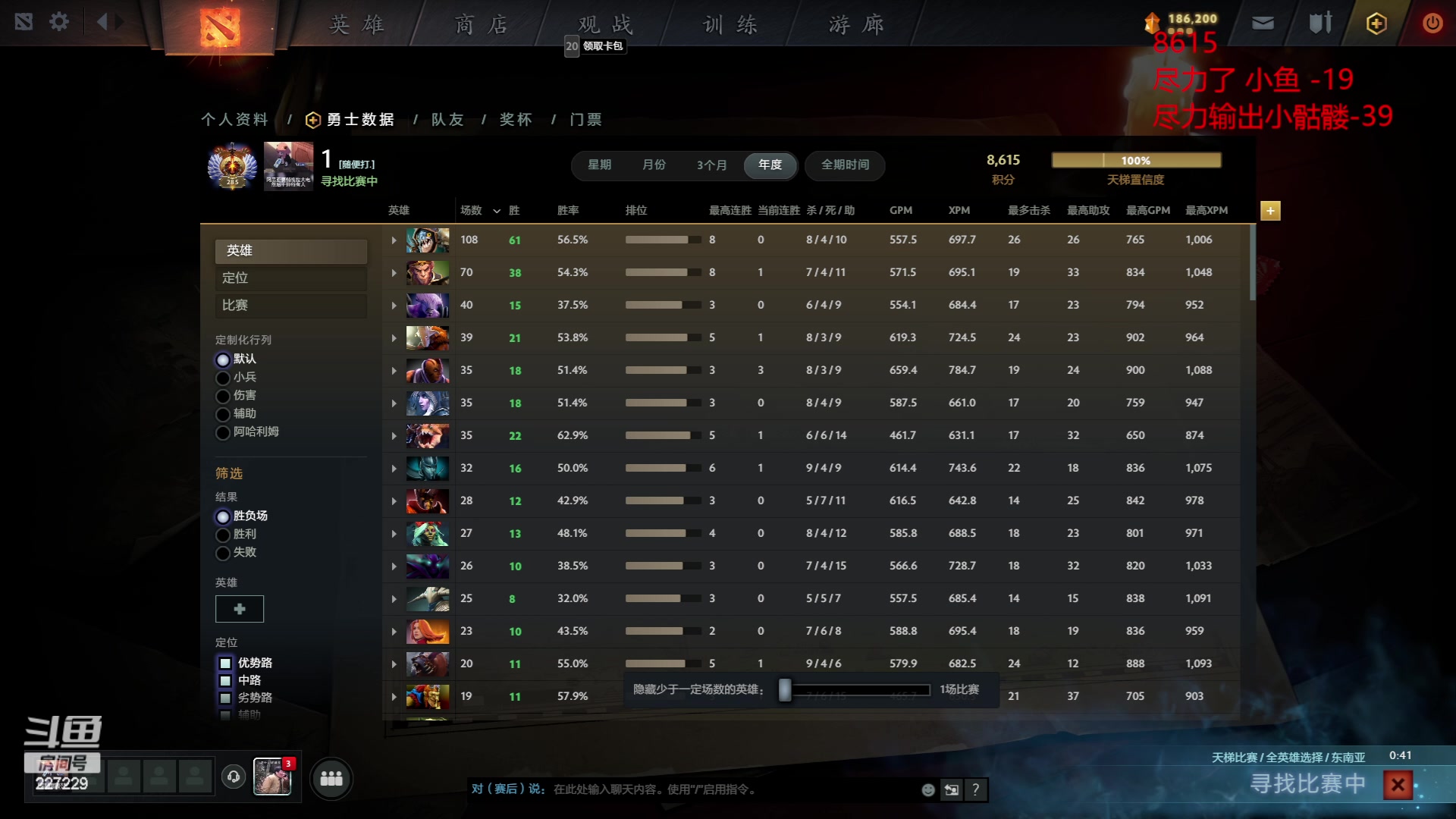The width and height of the screenshot is (1456, 819).
Task: Select the 小兵 radio option
Action: [x=223, y=378]
